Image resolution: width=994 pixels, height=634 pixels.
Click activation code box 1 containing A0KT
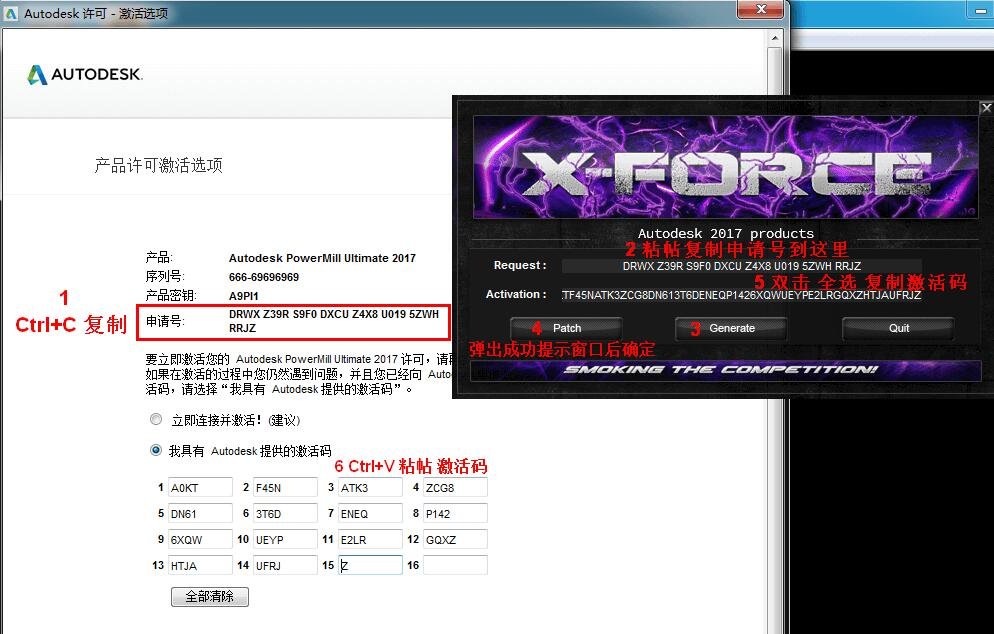pyautogui.click(x=200, y=488)
